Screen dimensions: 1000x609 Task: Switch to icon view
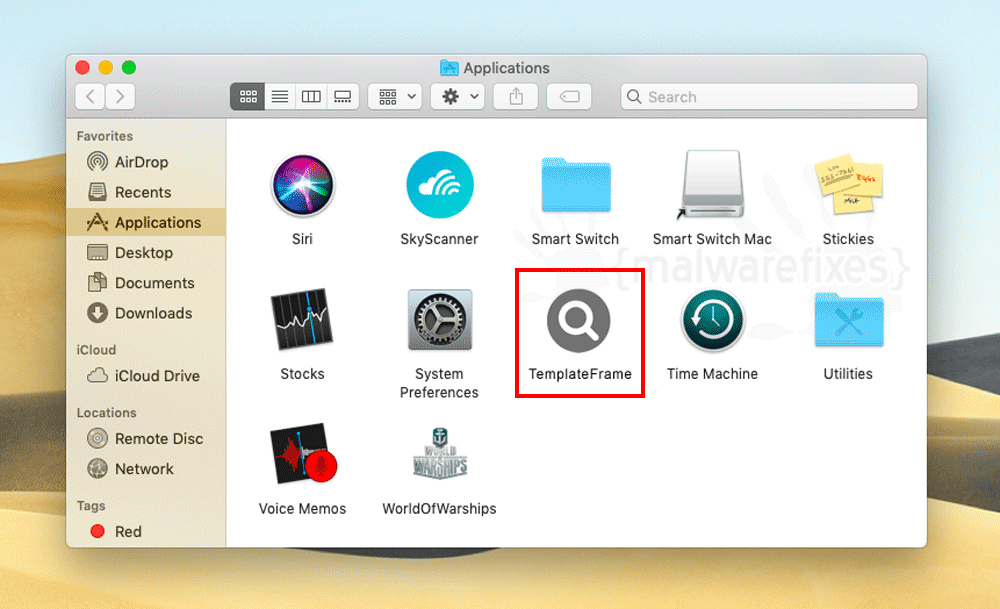pos(247,97)
